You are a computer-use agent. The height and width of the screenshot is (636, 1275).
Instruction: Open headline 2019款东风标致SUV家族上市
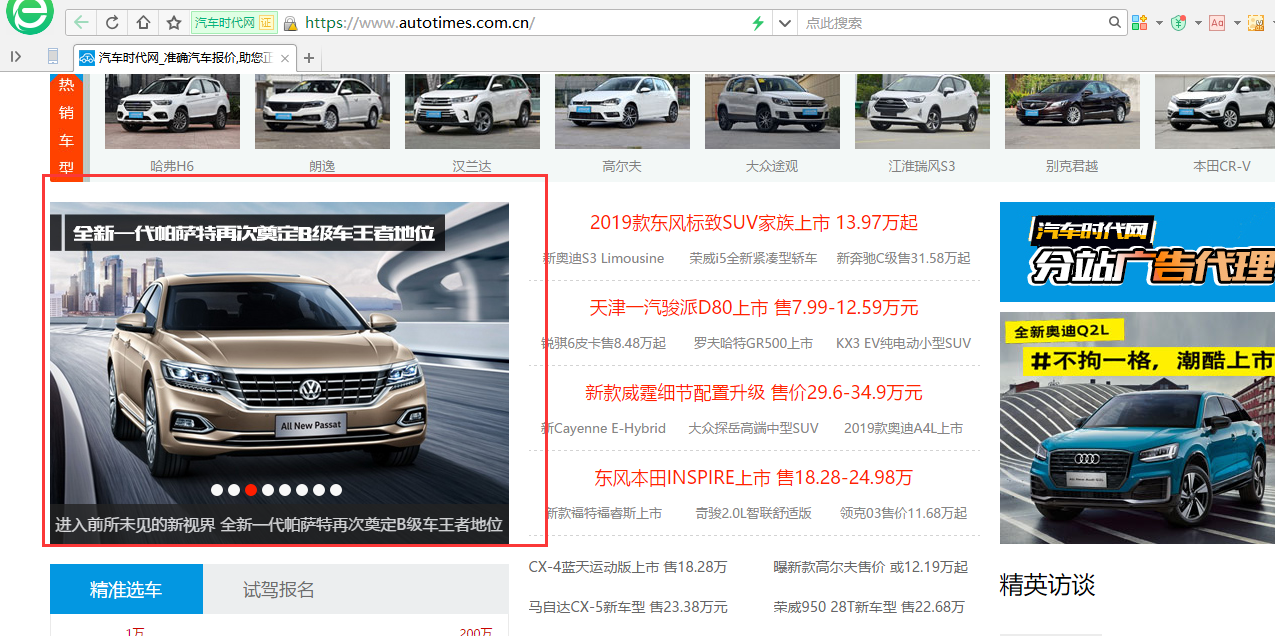coord(754,222)
